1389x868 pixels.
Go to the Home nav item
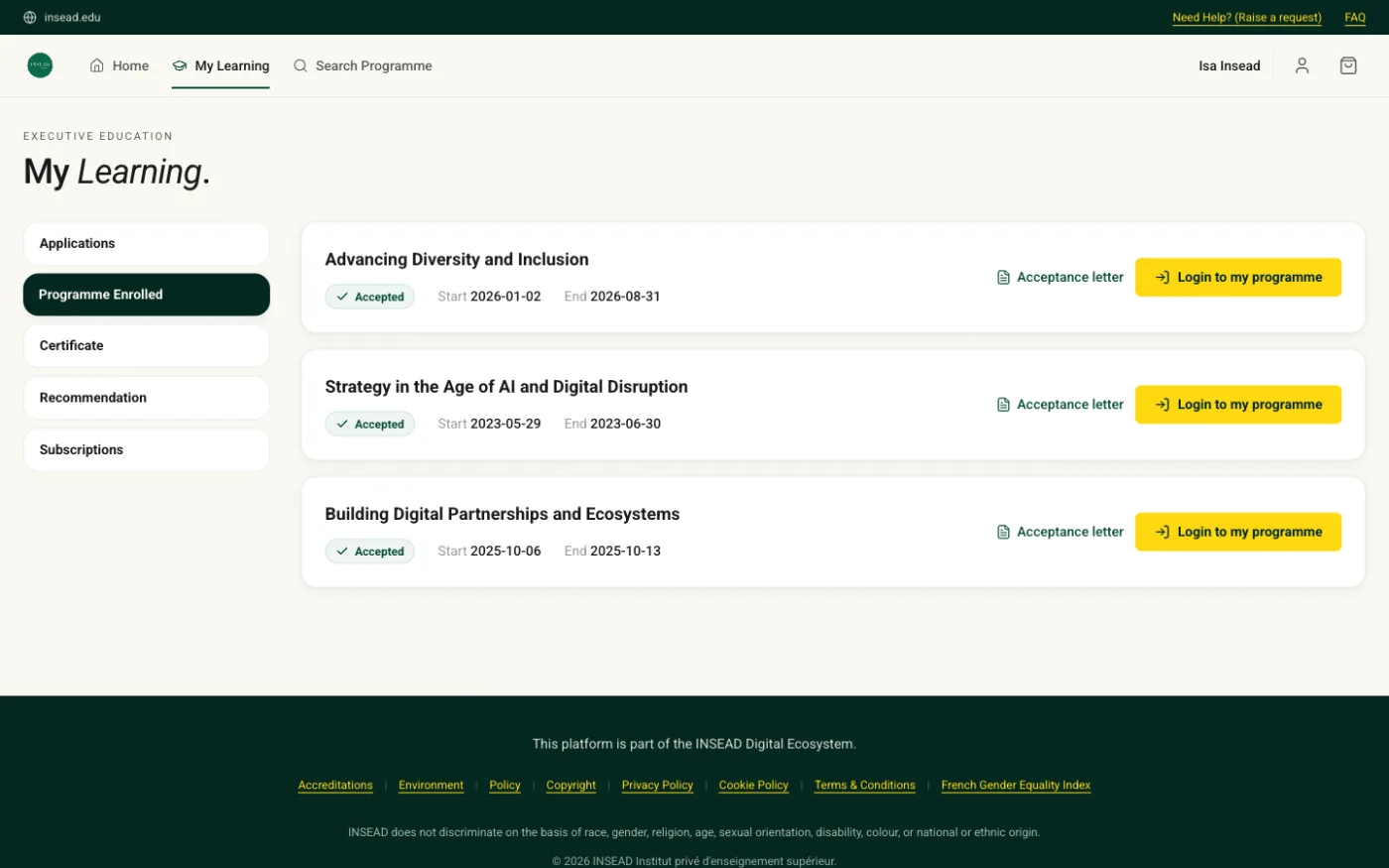(x=119, y=65)
